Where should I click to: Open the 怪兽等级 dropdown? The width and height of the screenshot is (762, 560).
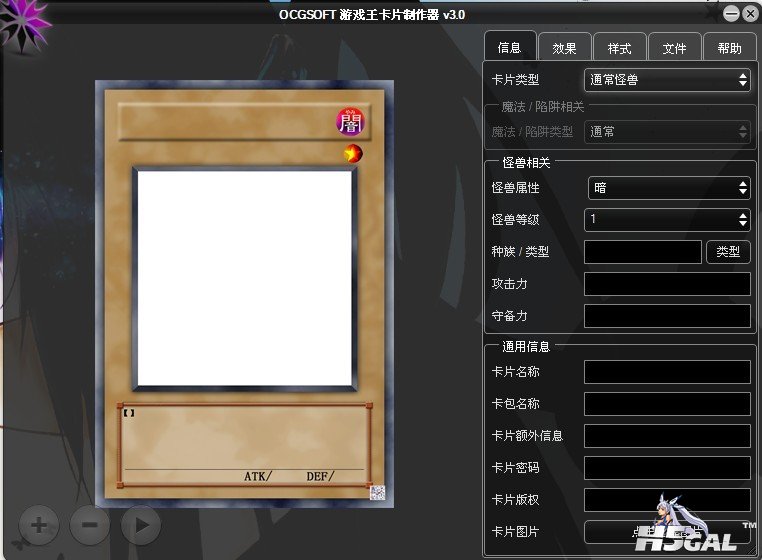tap(667, 219)
